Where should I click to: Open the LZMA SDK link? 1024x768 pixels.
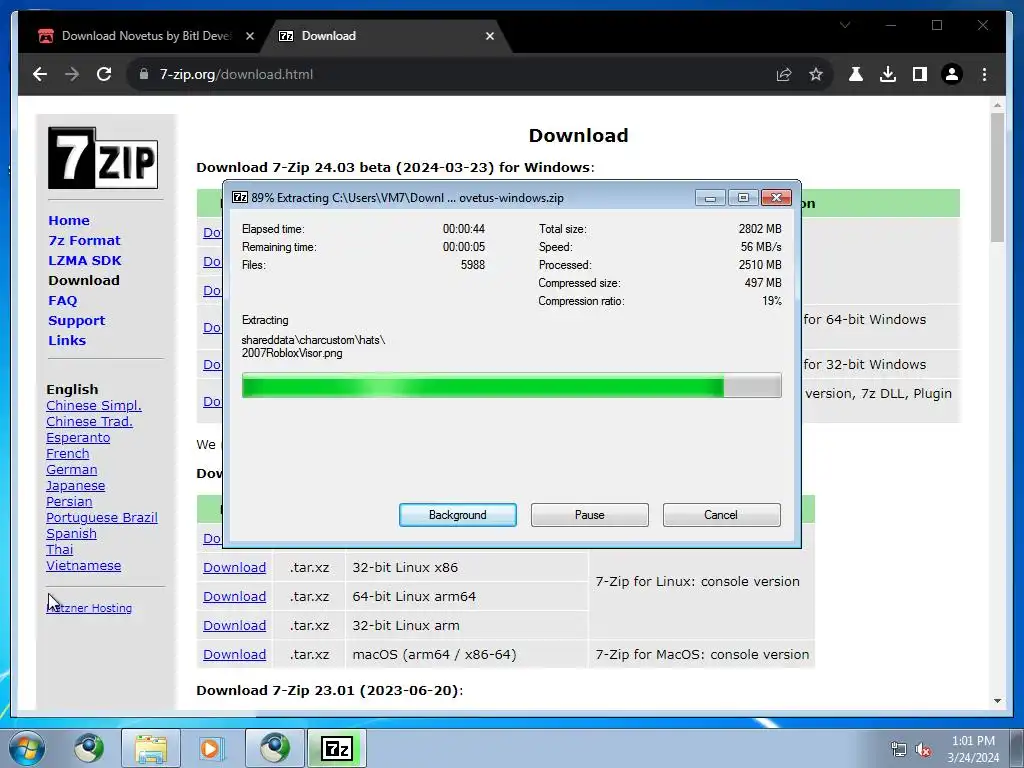(x=85, y=261)
